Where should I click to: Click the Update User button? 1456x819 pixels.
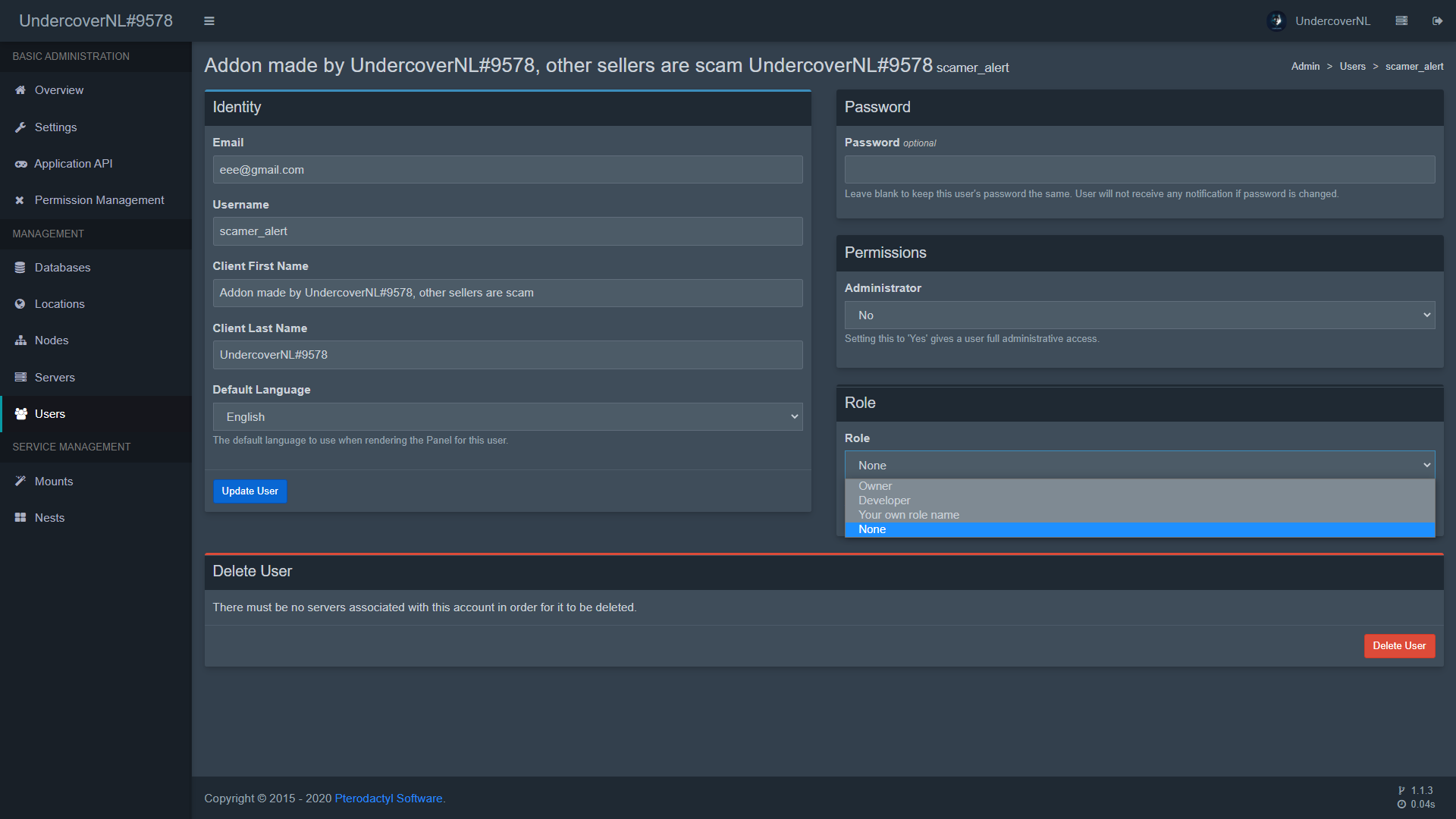coord(249,491)
